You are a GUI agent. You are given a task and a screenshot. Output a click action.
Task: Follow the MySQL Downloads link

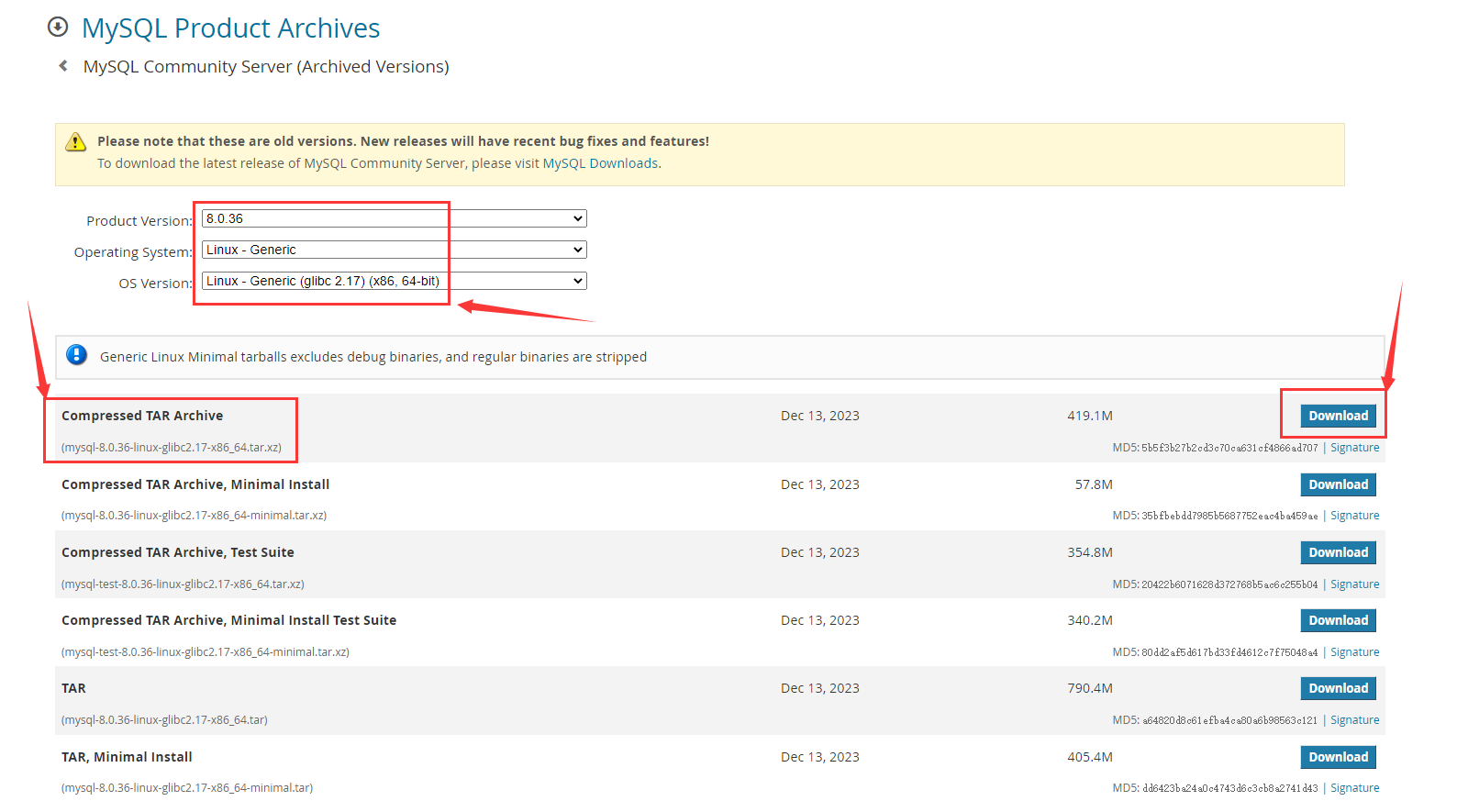click(600, 163)
